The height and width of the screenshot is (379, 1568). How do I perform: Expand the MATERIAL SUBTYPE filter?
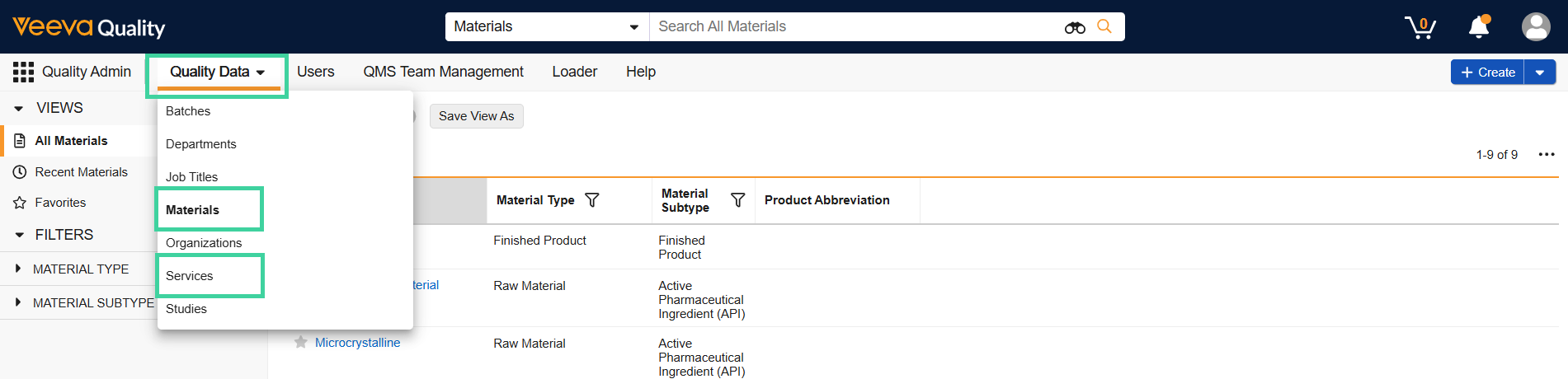(x=18, y=302)
